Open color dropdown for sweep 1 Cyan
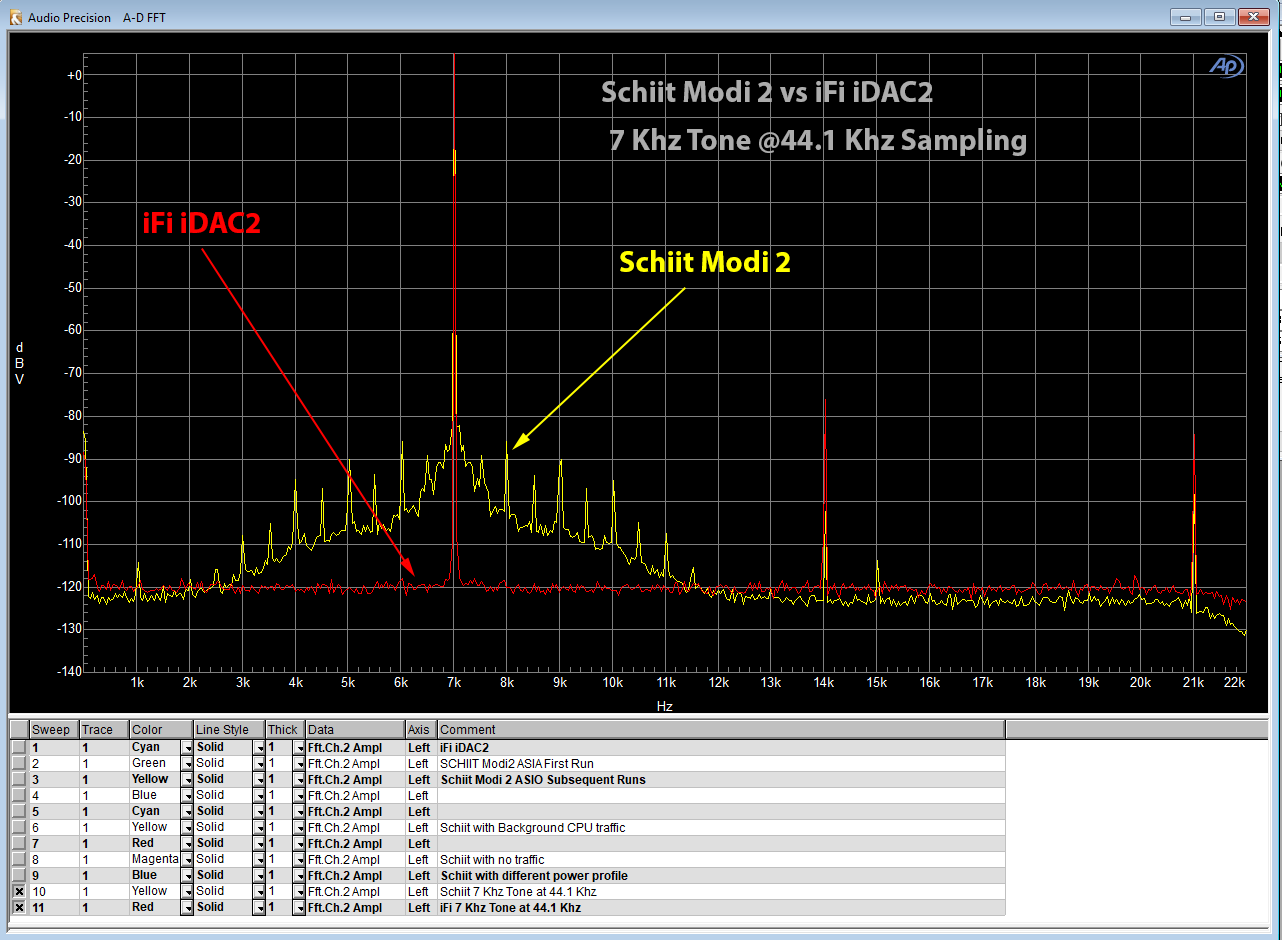The height and width of the screenshot is (940, 1282). click(x=186, y=747)
